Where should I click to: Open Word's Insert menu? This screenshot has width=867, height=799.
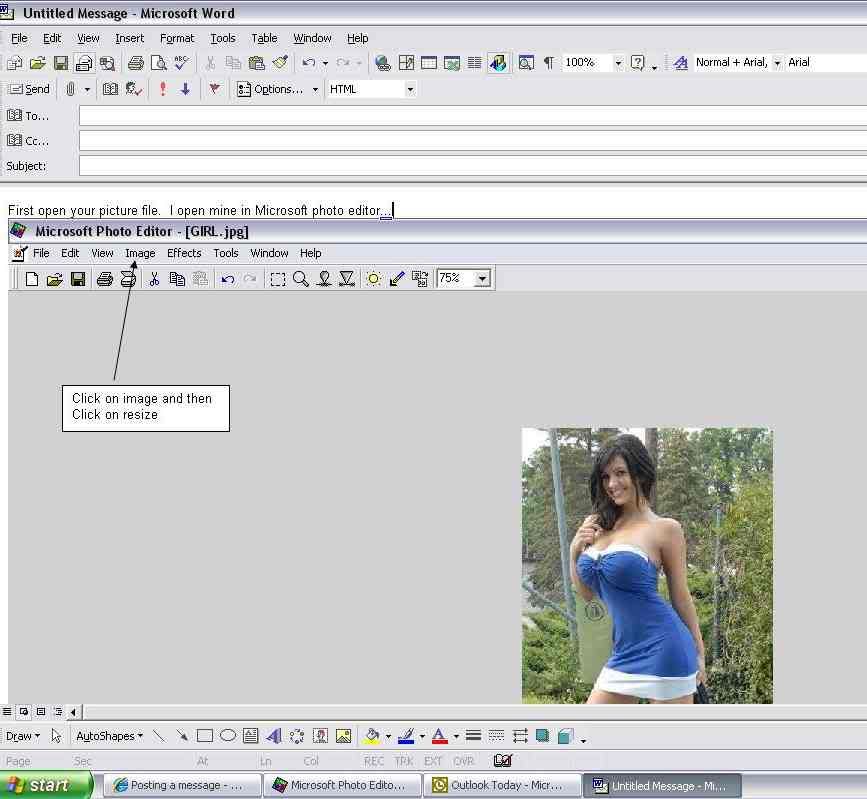(x=129, y=38)
